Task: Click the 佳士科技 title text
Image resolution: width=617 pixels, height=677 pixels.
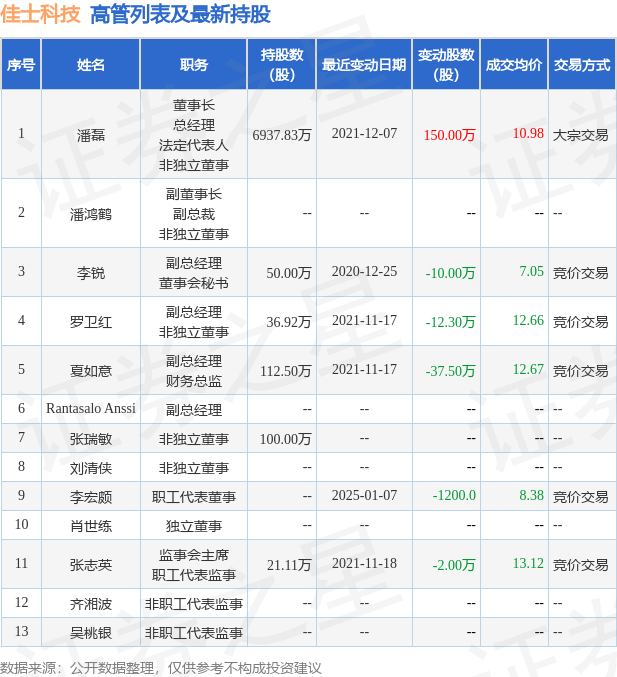Action: pyautogui.click(x=40, y=14)
